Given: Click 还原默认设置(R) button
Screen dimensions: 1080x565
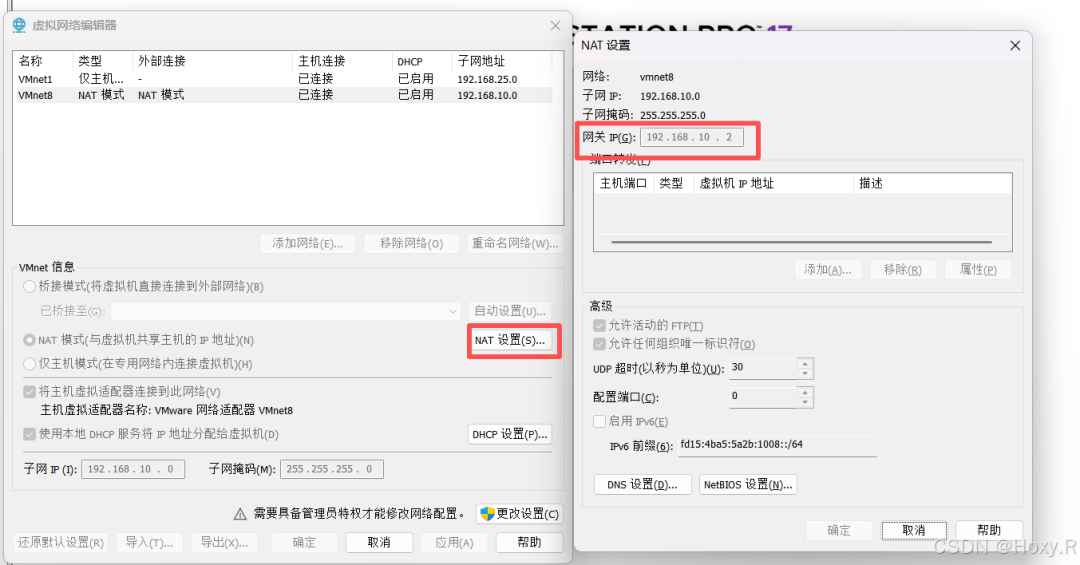Looking at the screenshot, I should (x=61, y=542).
